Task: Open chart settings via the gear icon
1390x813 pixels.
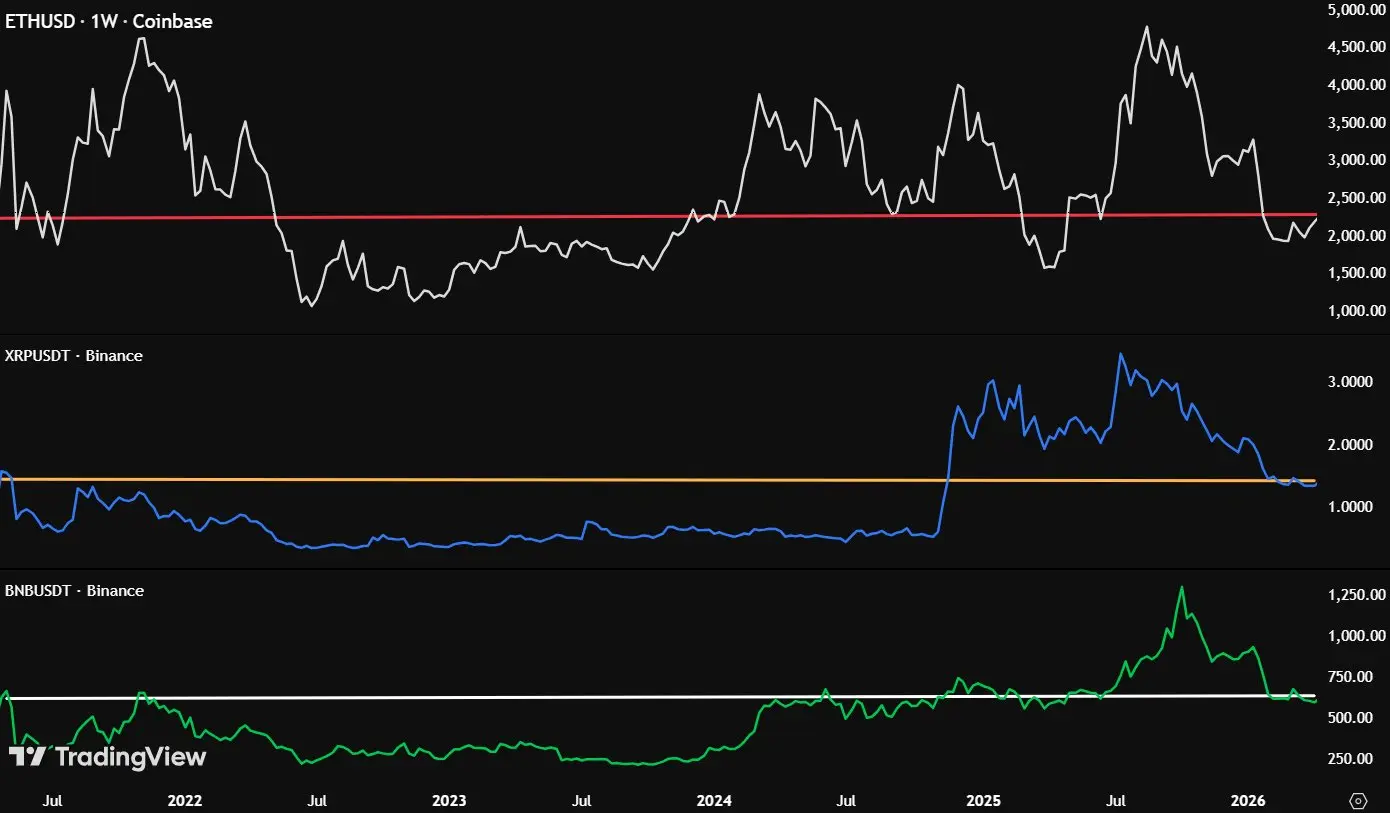Action: (1358, 801)
